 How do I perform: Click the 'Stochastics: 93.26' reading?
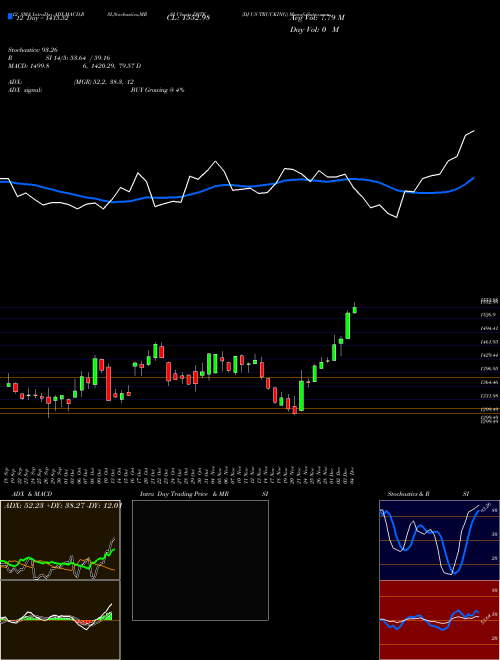[x=32, y=50]
